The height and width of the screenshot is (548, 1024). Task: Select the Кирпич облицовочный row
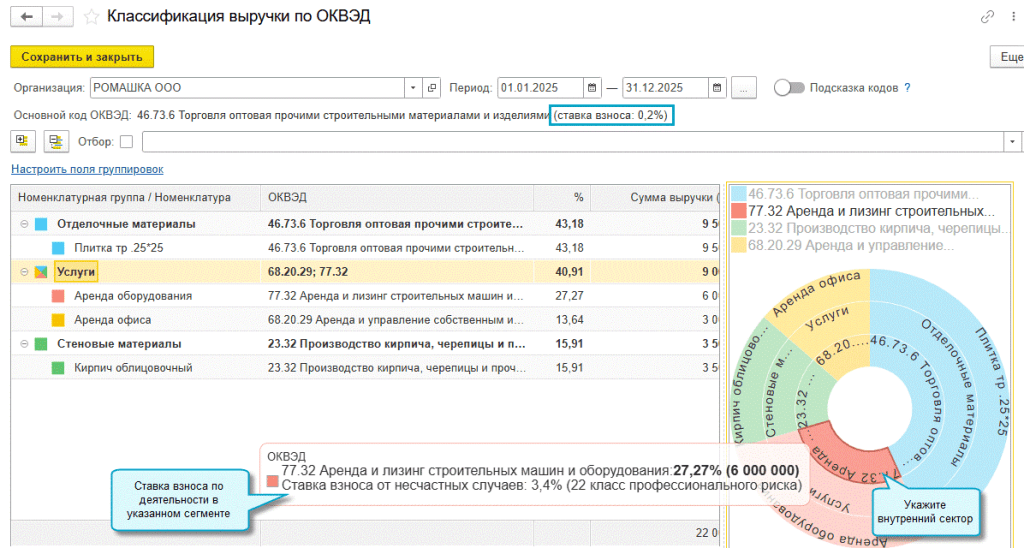(365, 368)
